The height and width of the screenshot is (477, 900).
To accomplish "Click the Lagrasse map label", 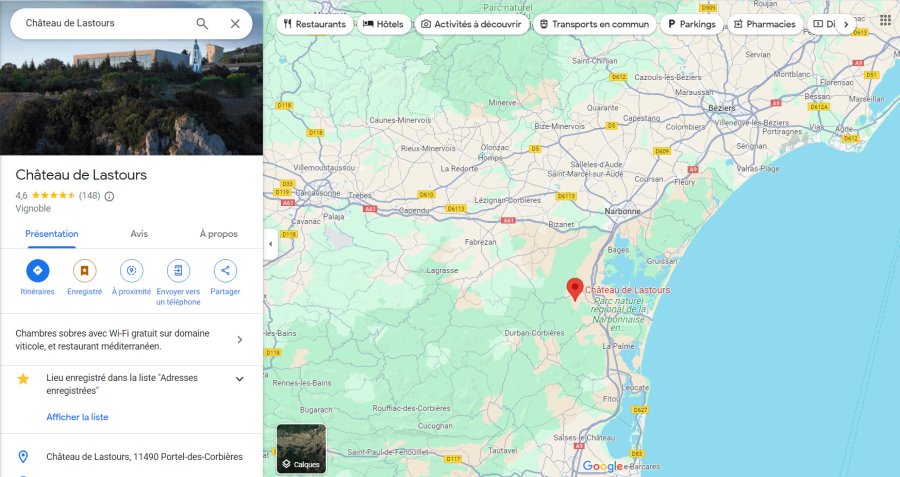I will pyautogui.click(x=442, y=270).
